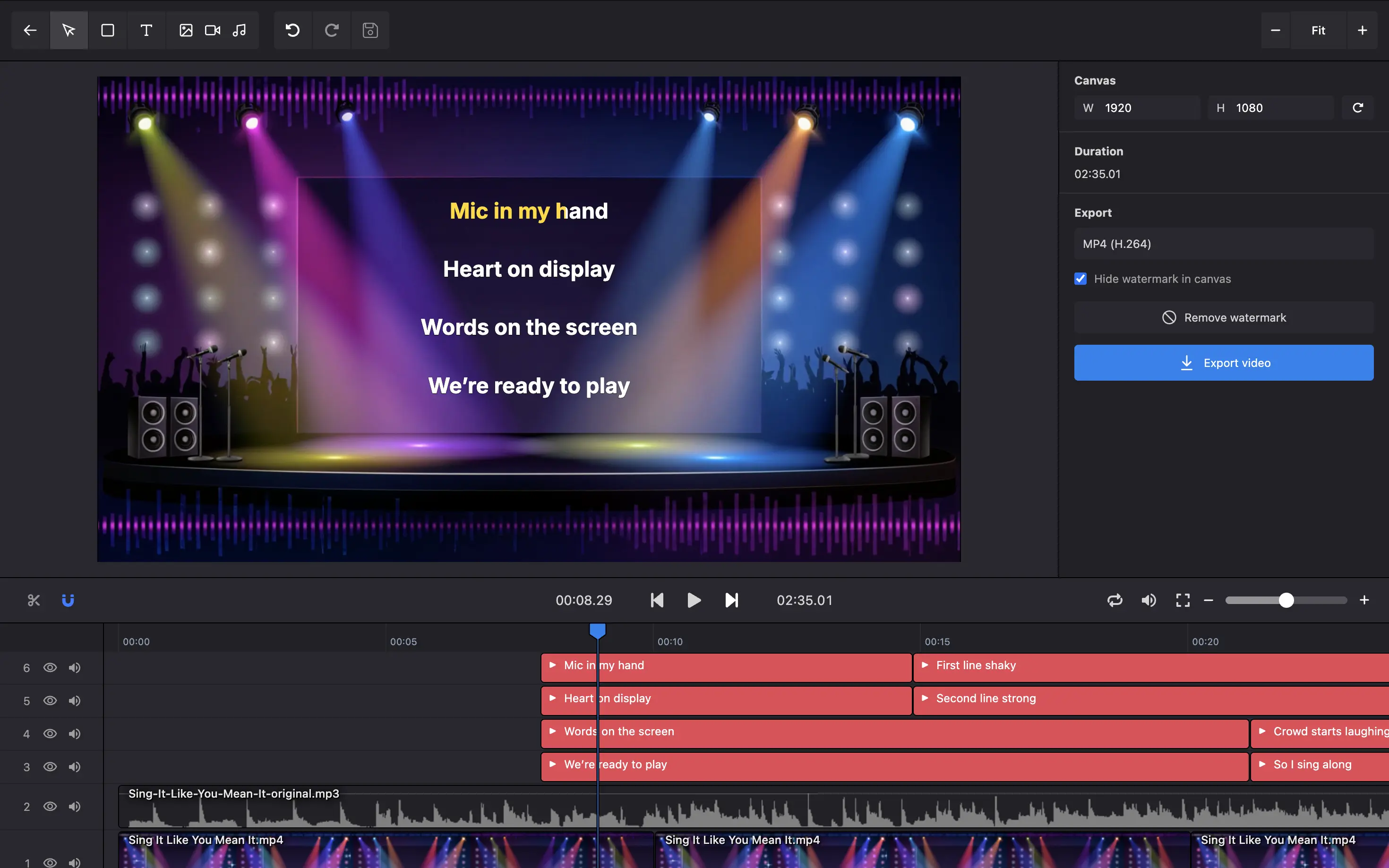This screenshot has width=1389, height=868.
Task: Save the project
Action: (x=370, y=30)
